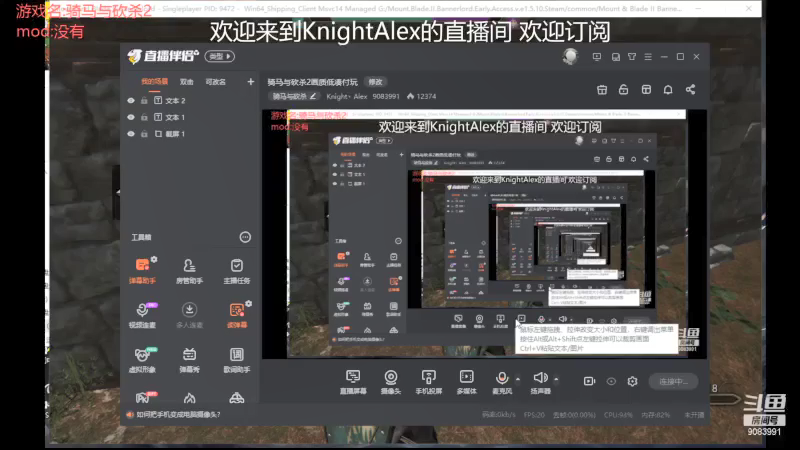Screen dimensions: 800x450
Task: Mute the 麦克风 microphone
Action: pyautogui.click(x=502, y=382)
